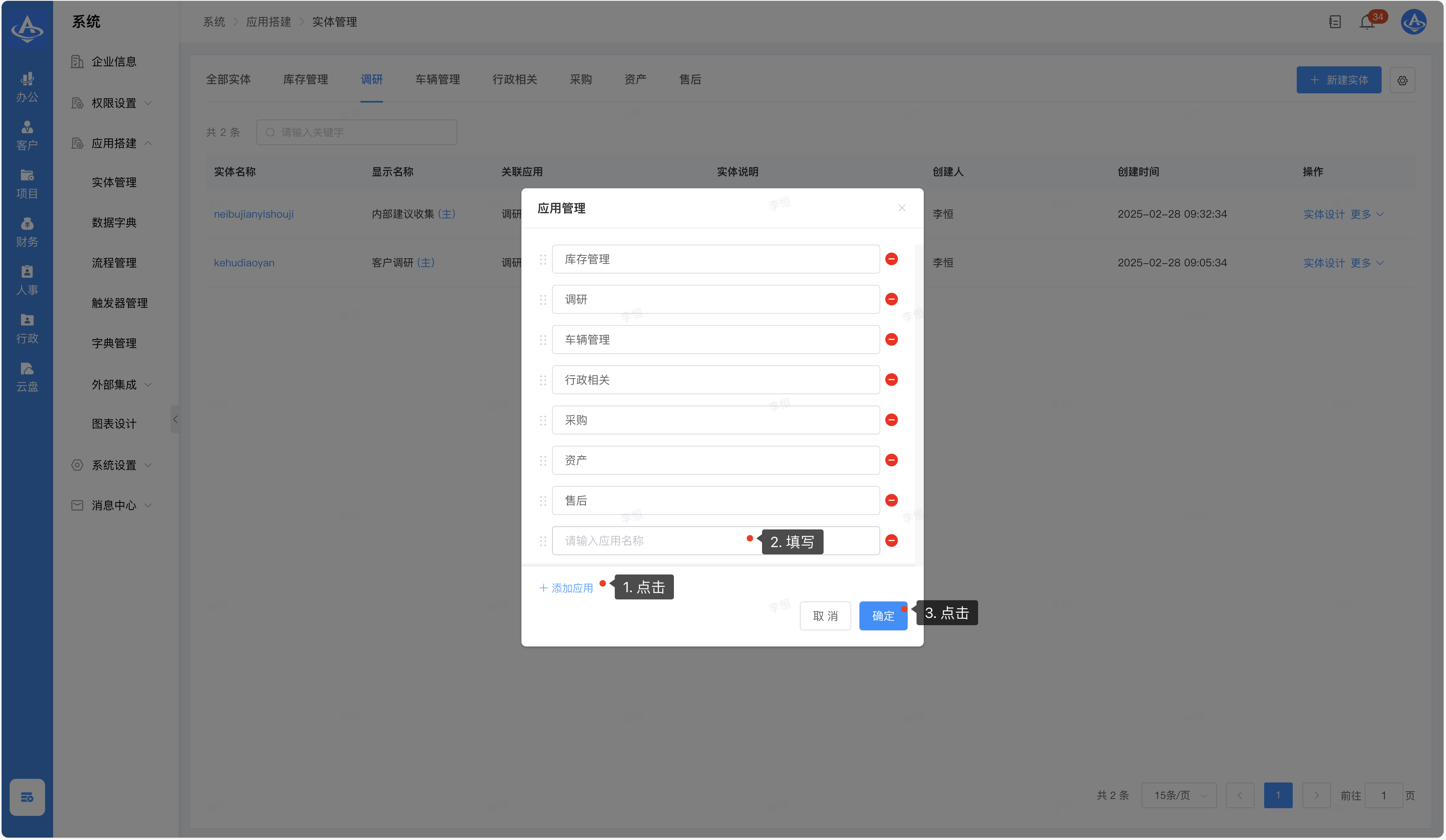
Task: Remove the 库存管理 application entry
Action: (x=891, y=259)
